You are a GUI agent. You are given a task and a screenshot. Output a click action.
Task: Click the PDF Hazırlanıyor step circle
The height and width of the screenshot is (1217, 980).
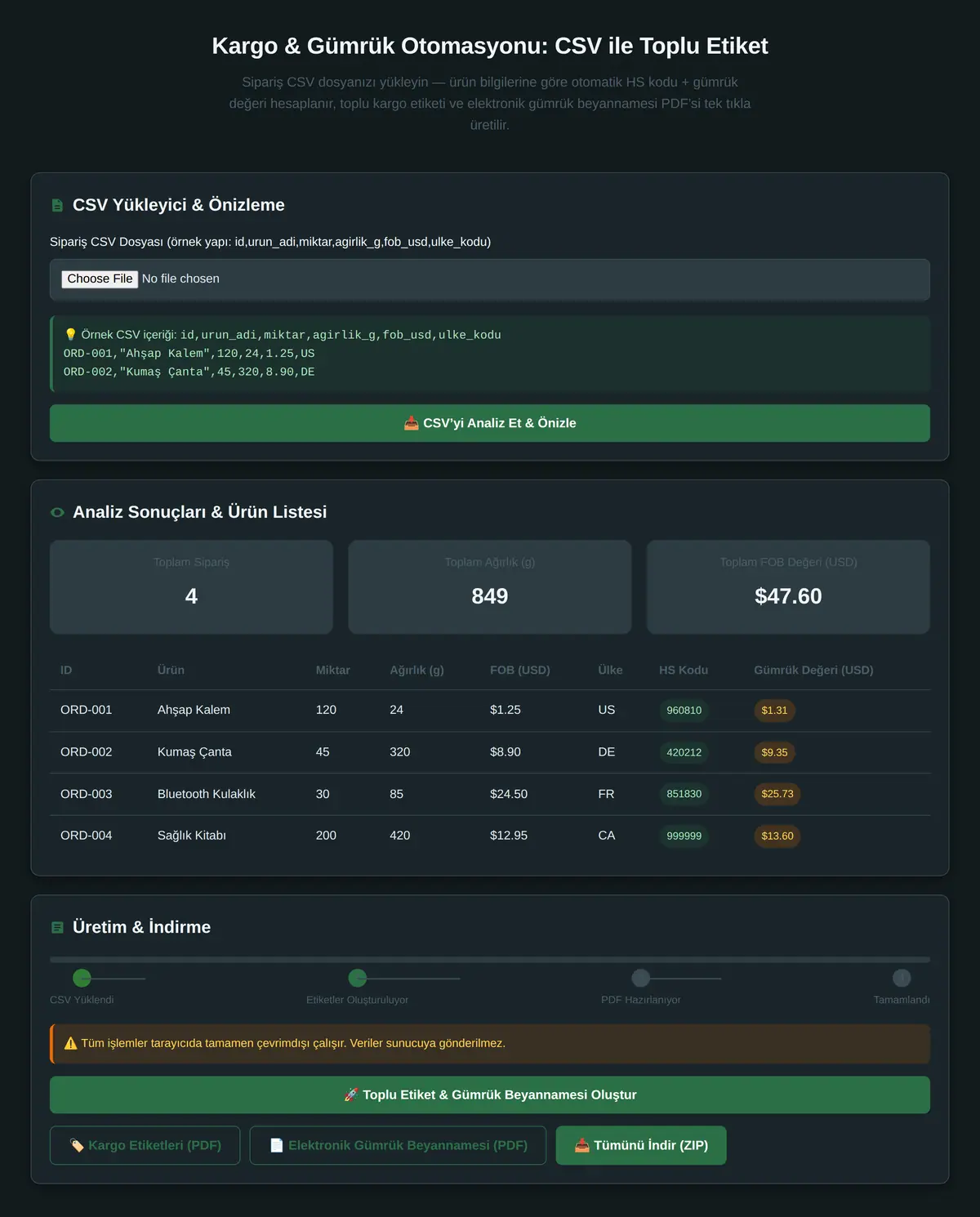pyautogui.click(x=641, y=978)
